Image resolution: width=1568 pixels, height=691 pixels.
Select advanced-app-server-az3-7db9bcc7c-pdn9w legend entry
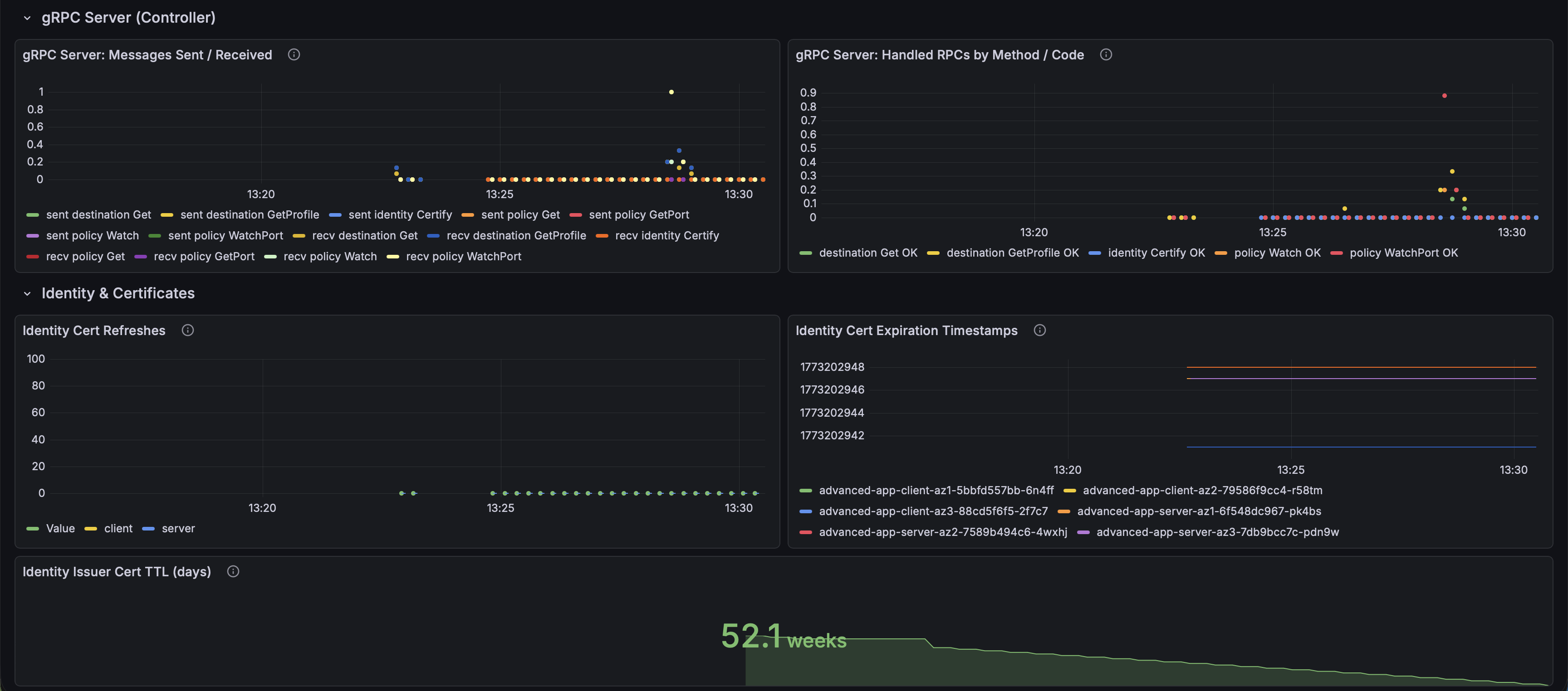pos(1217,532)
